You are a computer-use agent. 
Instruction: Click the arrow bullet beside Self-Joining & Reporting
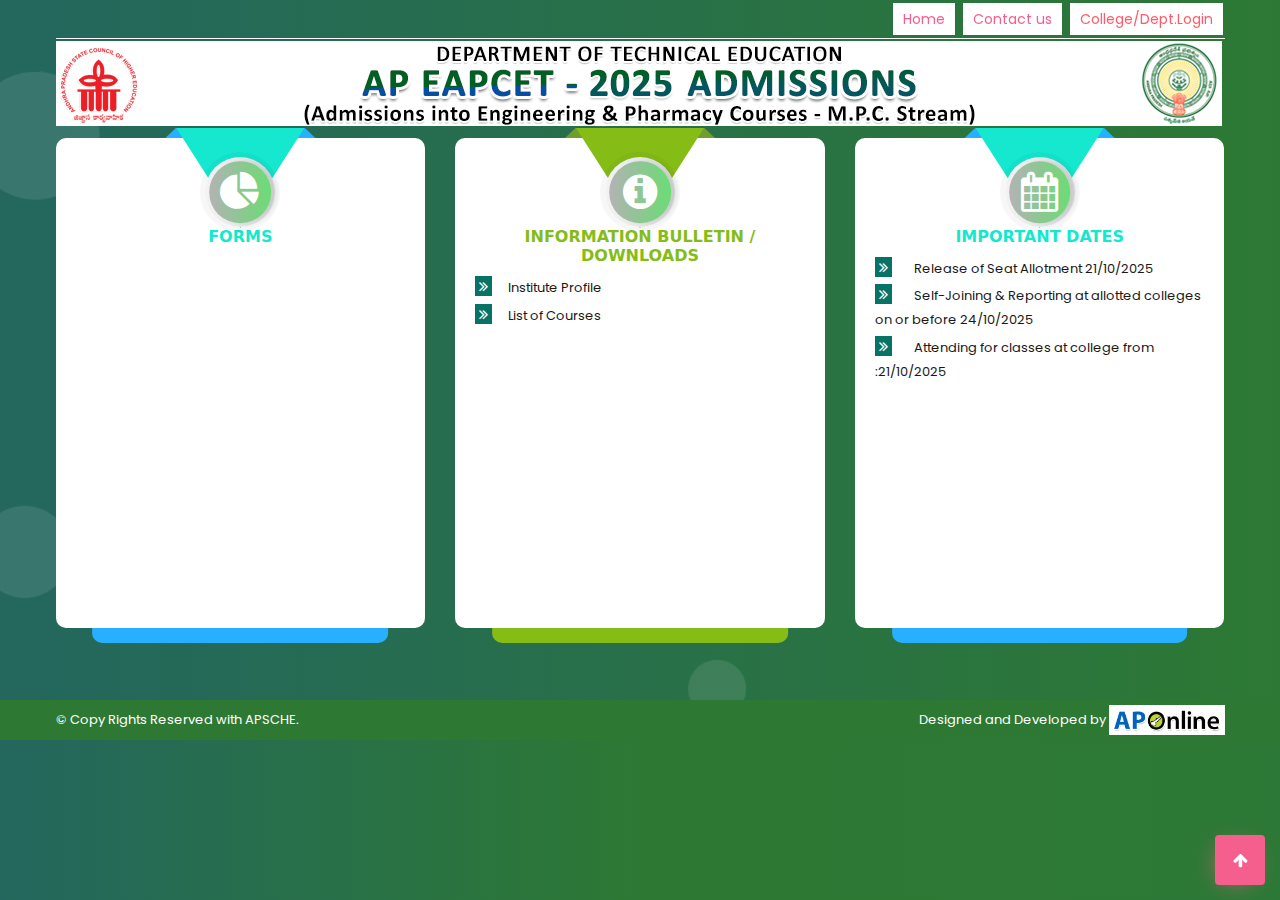[883, 294]
